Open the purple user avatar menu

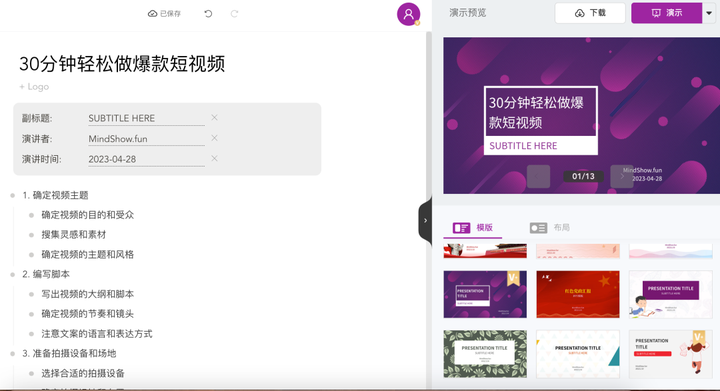point(408,14)
